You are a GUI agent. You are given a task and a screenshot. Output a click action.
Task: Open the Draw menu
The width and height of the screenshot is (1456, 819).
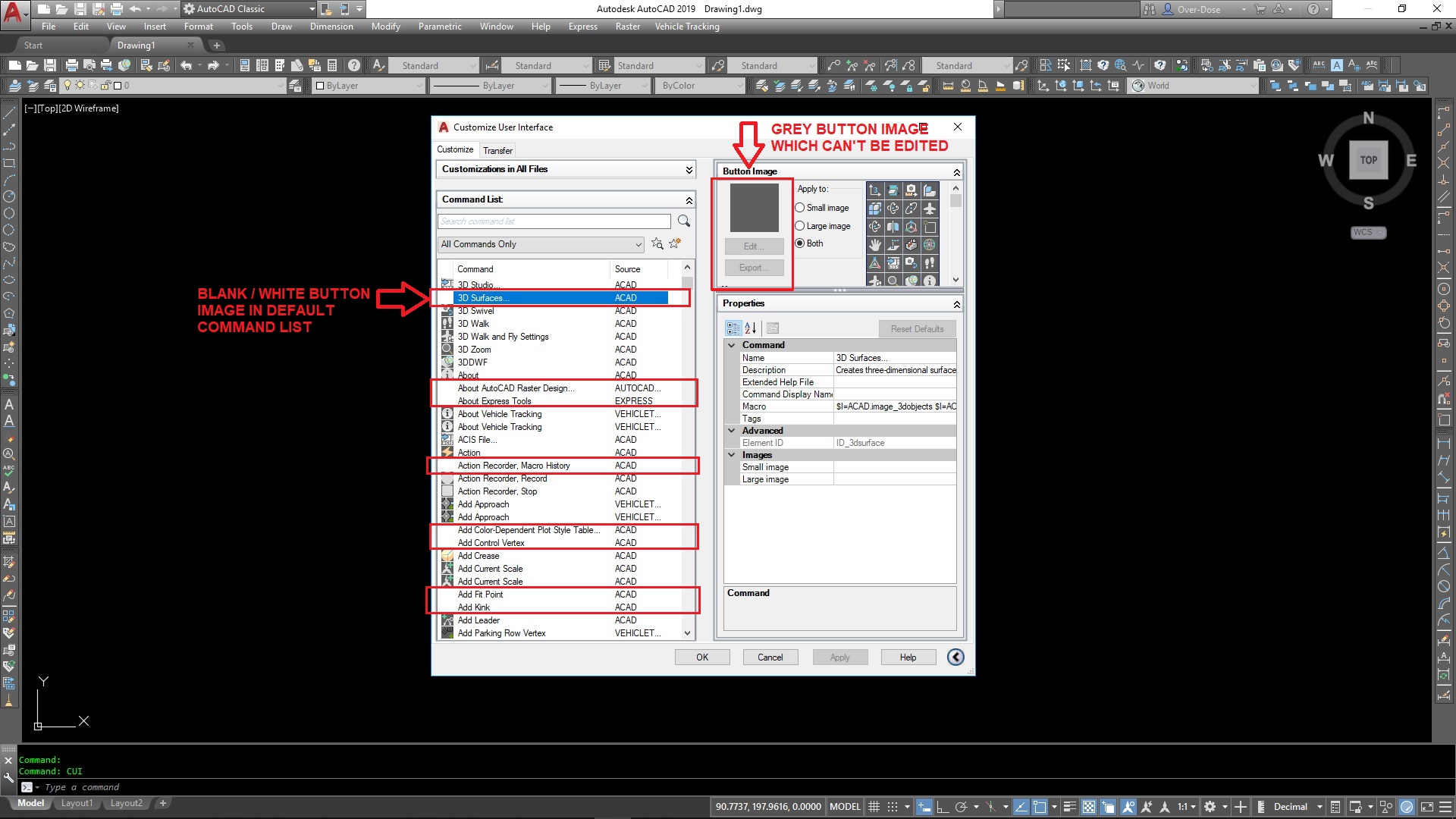pyautogui.click(x=281, y=27)
